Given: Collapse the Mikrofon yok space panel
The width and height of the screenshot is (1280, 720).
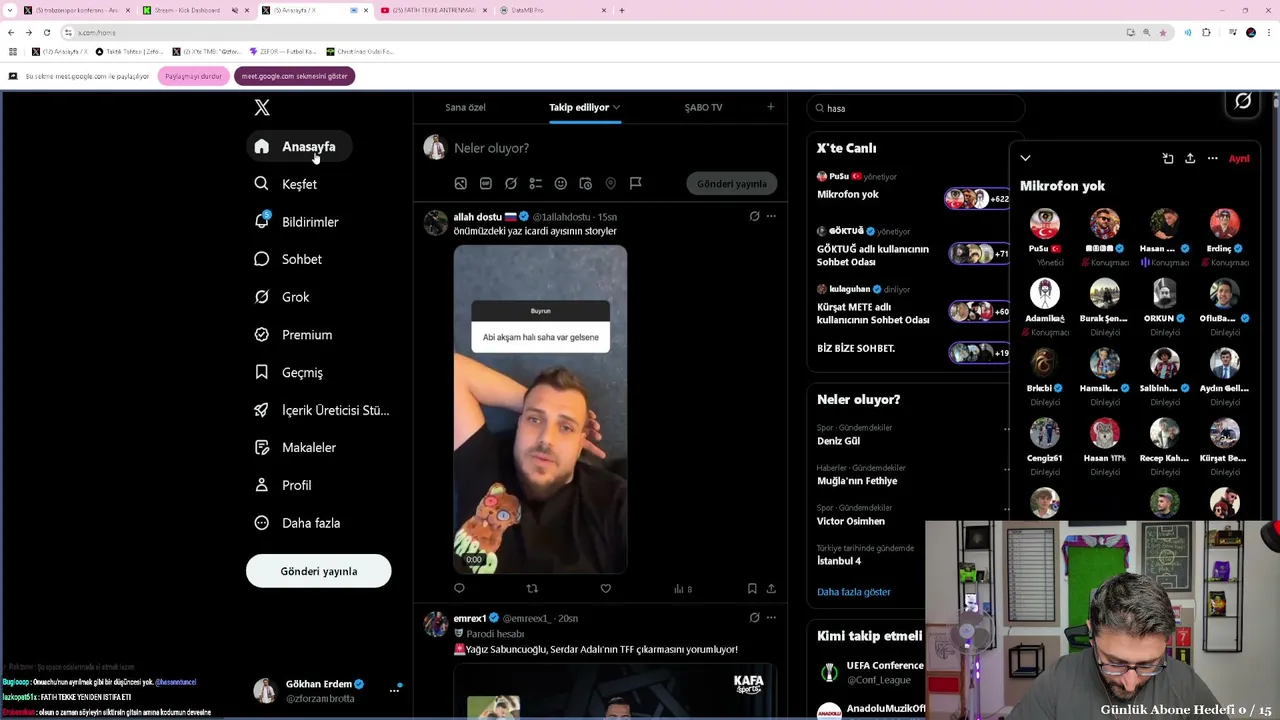Looking at the screenshot, I should click(1025, 158).
